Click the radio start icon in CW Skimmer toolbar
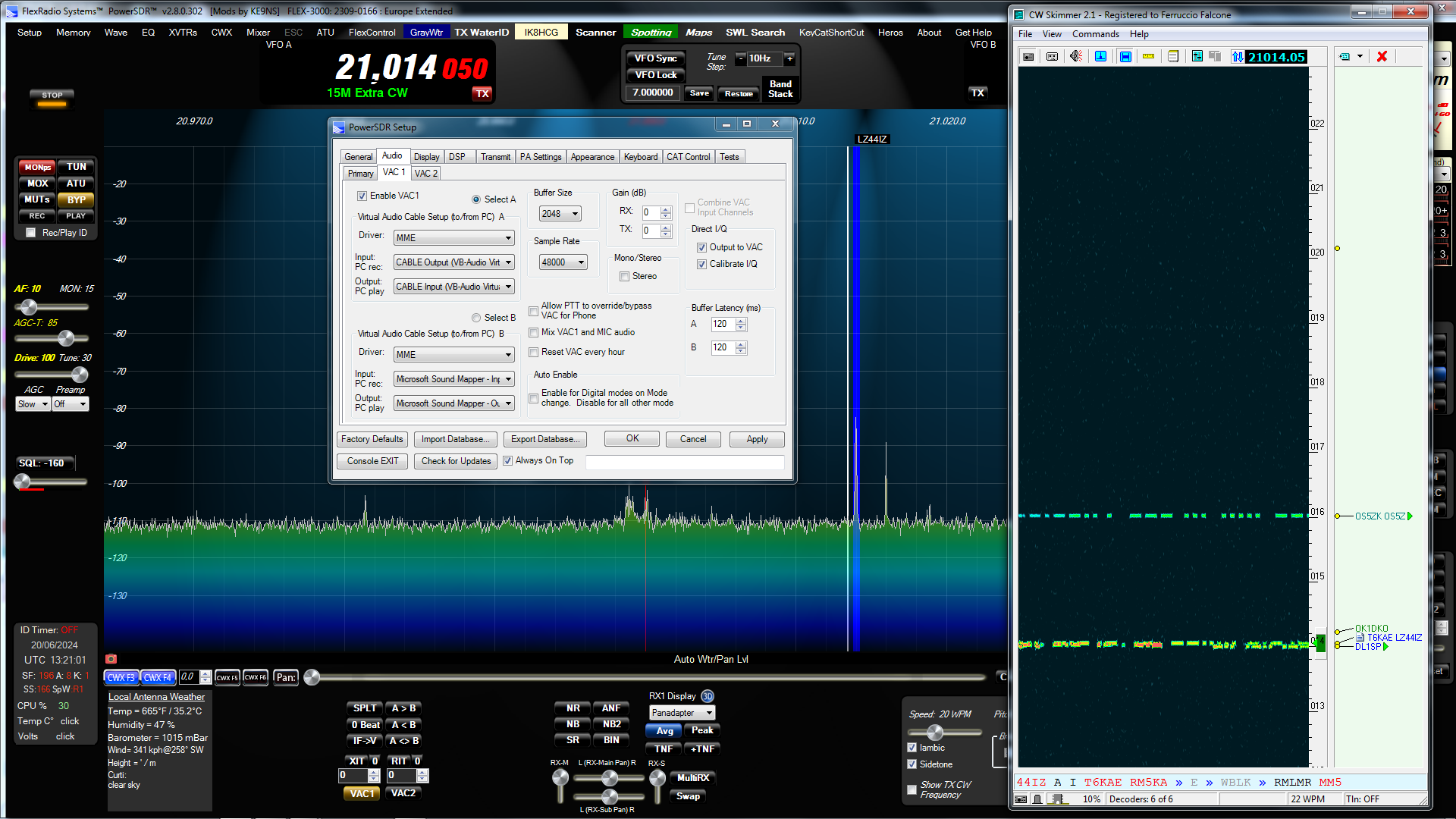This screenshot has height=819, width=1456. [x=1028, y=57]
